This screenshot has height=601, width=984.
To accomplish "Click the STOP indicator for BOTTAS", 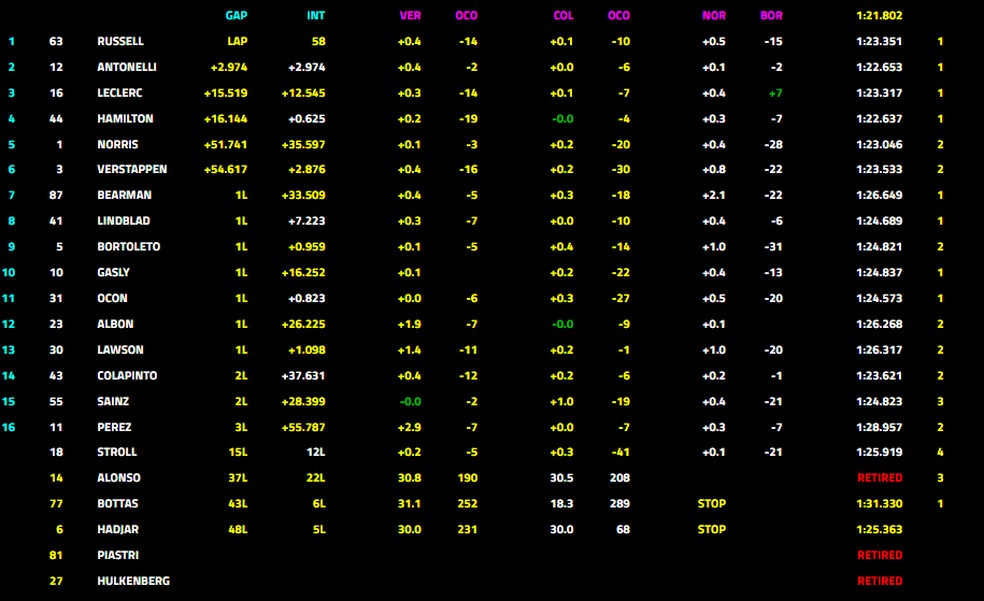I will (711, 503).
